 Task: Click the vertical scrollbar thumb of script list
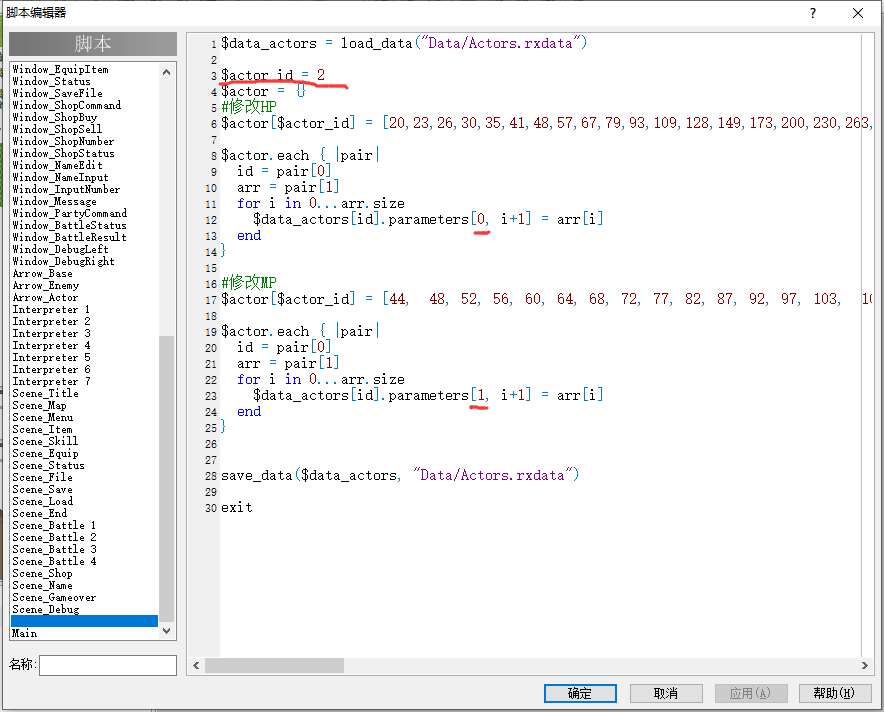pos(166,479)
